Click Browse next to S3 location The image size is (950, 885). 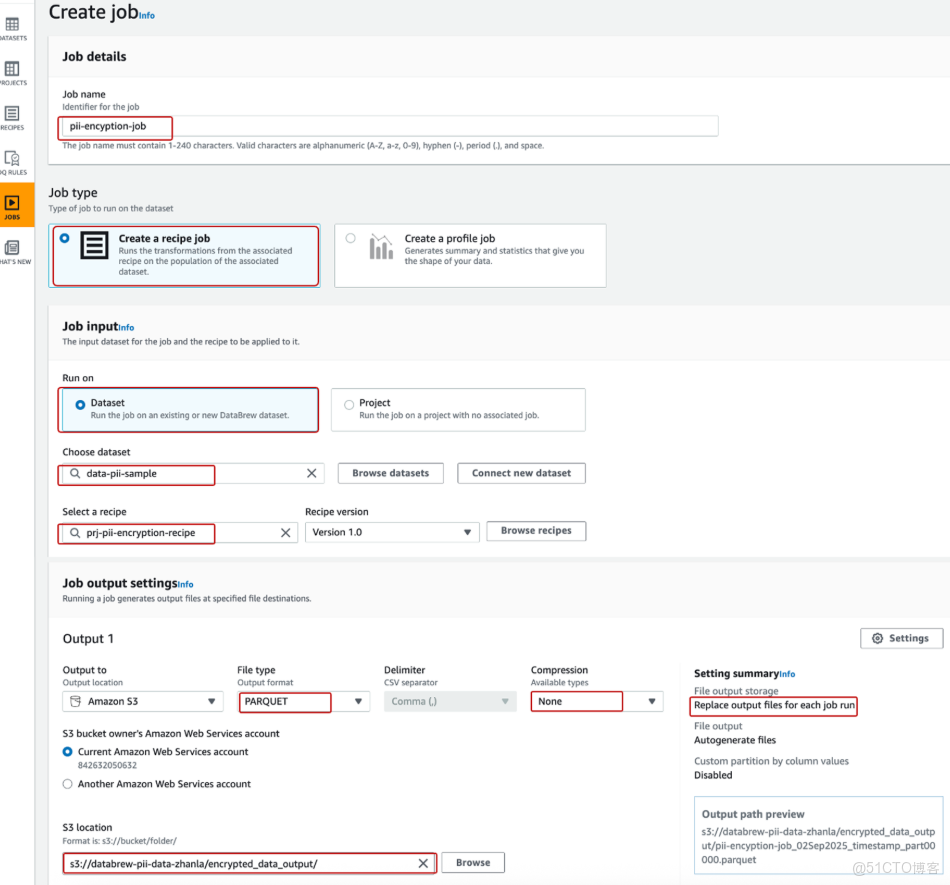click(472, 862)
